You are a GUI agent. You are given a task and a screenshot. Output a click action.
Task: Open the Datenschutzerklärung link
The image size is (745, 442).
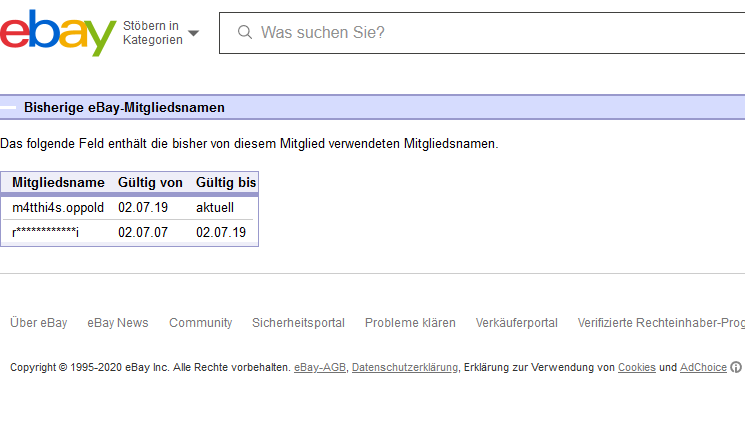click(x=405, y=367)
